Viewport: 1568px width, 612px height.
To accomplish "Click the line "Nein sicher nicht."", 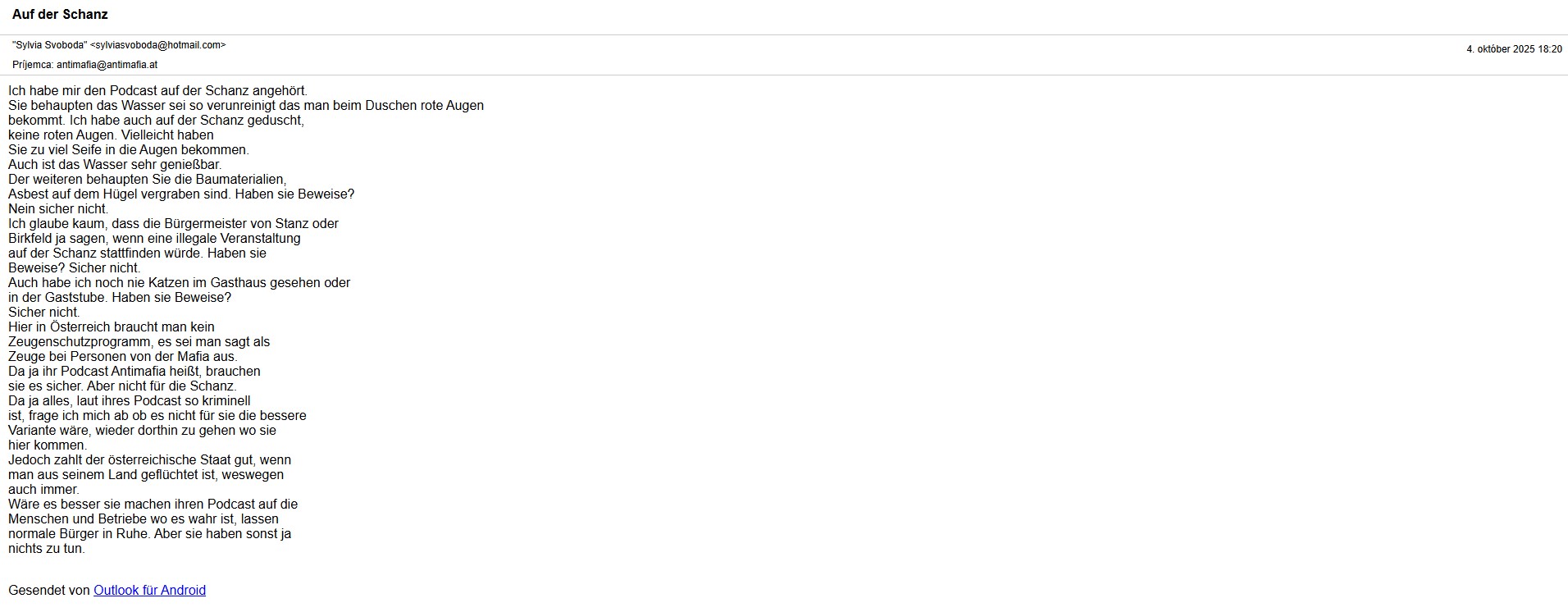I will click(x=58, y=209).
